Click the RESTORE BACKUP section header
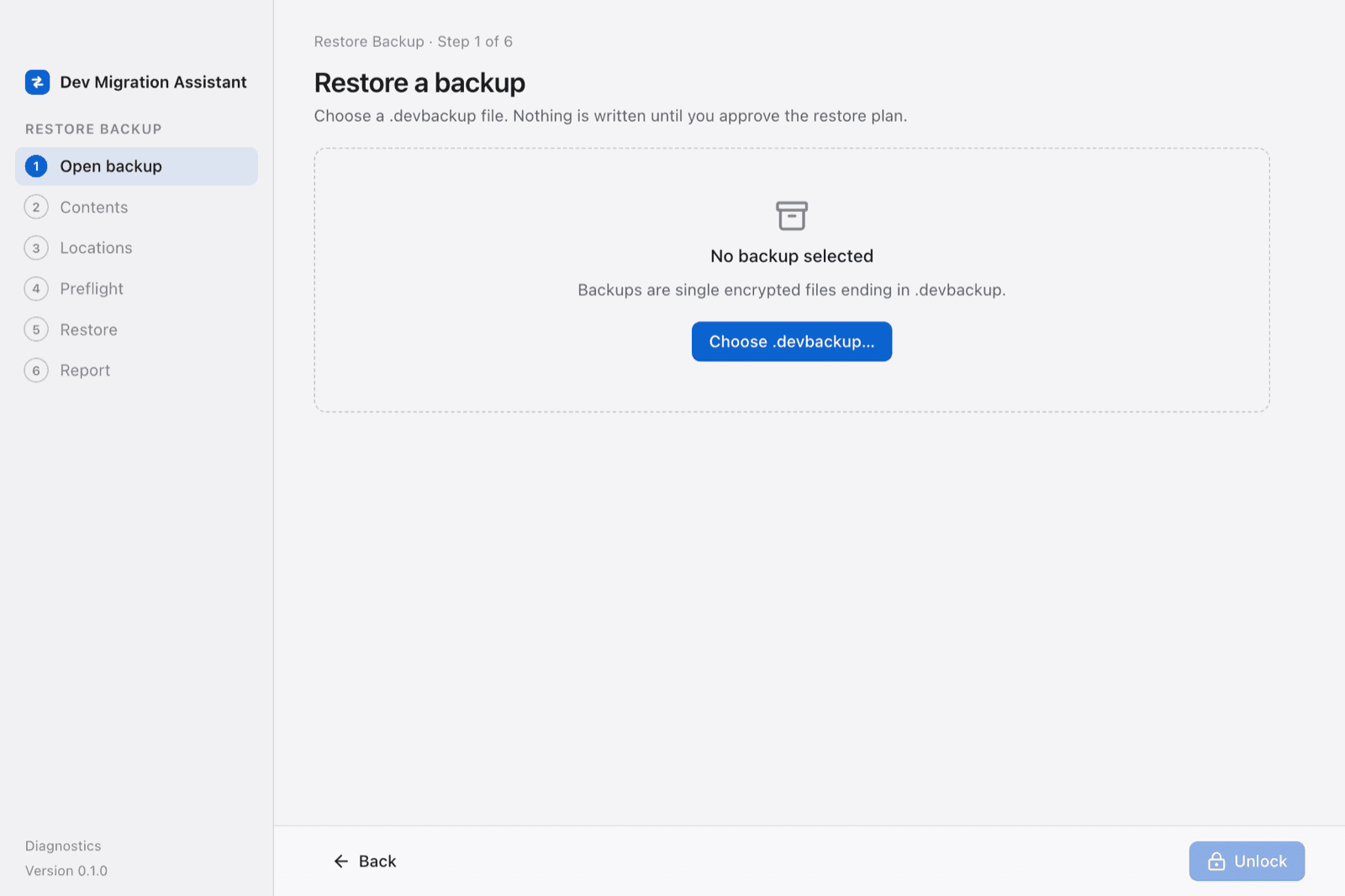The width and height of the screenshot is (1345, 896). coord(93,129)
